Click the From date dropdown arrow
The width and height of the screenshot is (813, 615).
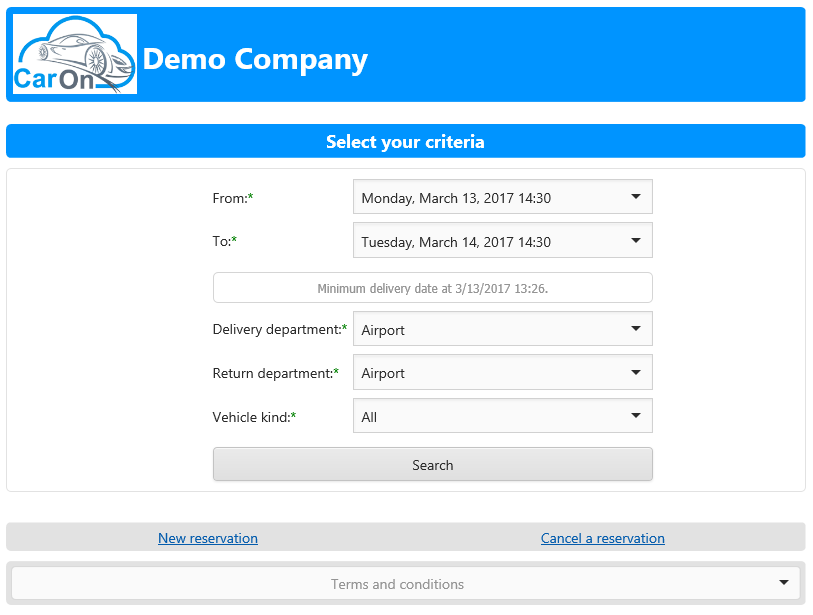tap(636, 197)
